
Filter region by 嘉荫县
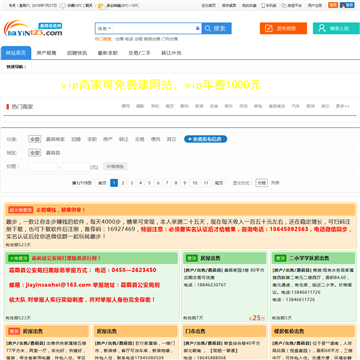coord(53,153)
